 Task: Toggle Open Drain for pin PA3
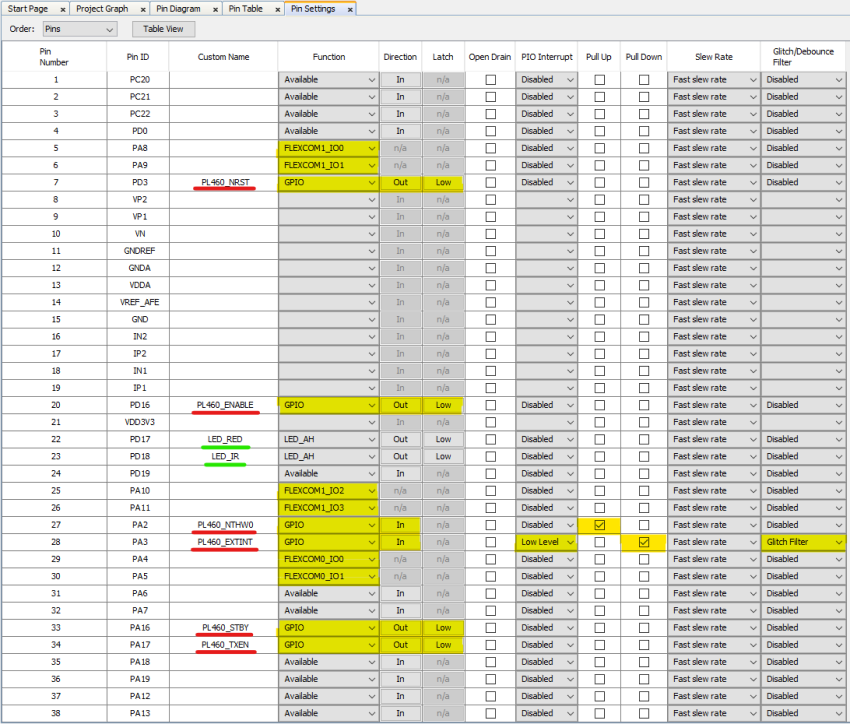(491, 542)
